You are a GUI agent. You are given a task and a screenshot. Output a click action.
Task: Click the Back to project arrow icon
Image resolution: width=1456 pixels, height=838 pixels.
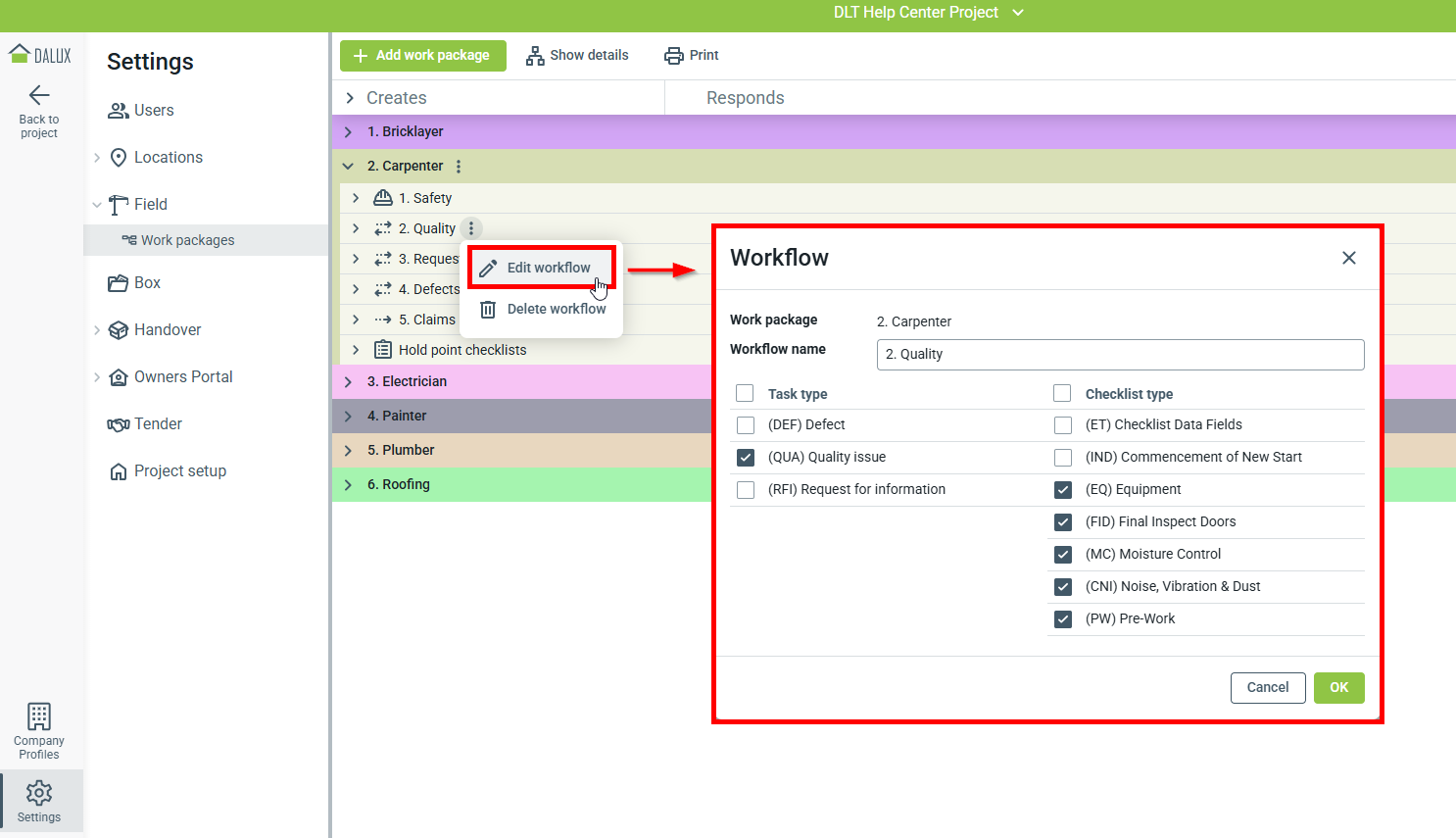point(39,95)
